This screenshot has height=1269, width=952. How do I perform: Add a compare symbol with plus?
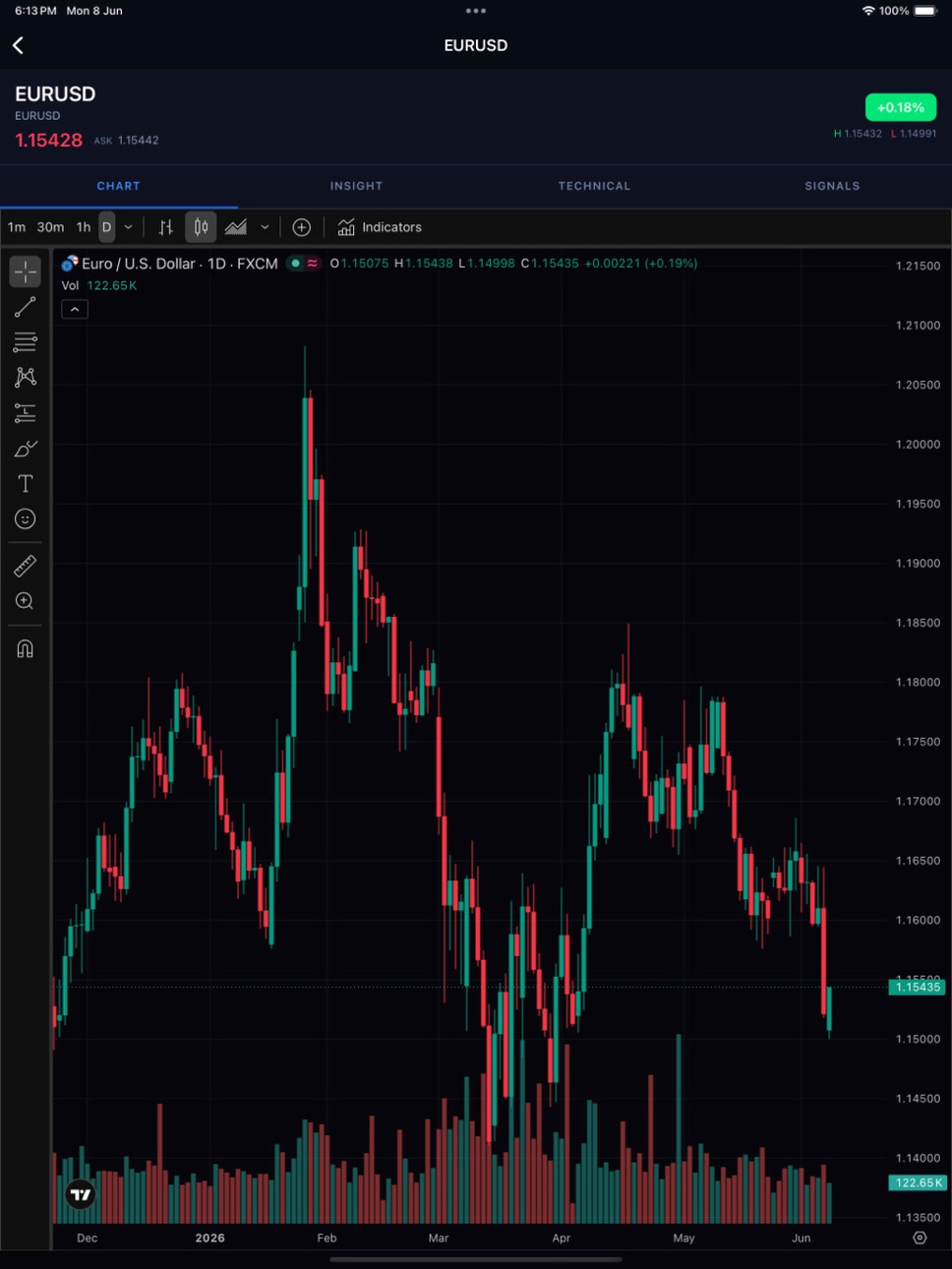pyautogui.click(x=302, y=227)
